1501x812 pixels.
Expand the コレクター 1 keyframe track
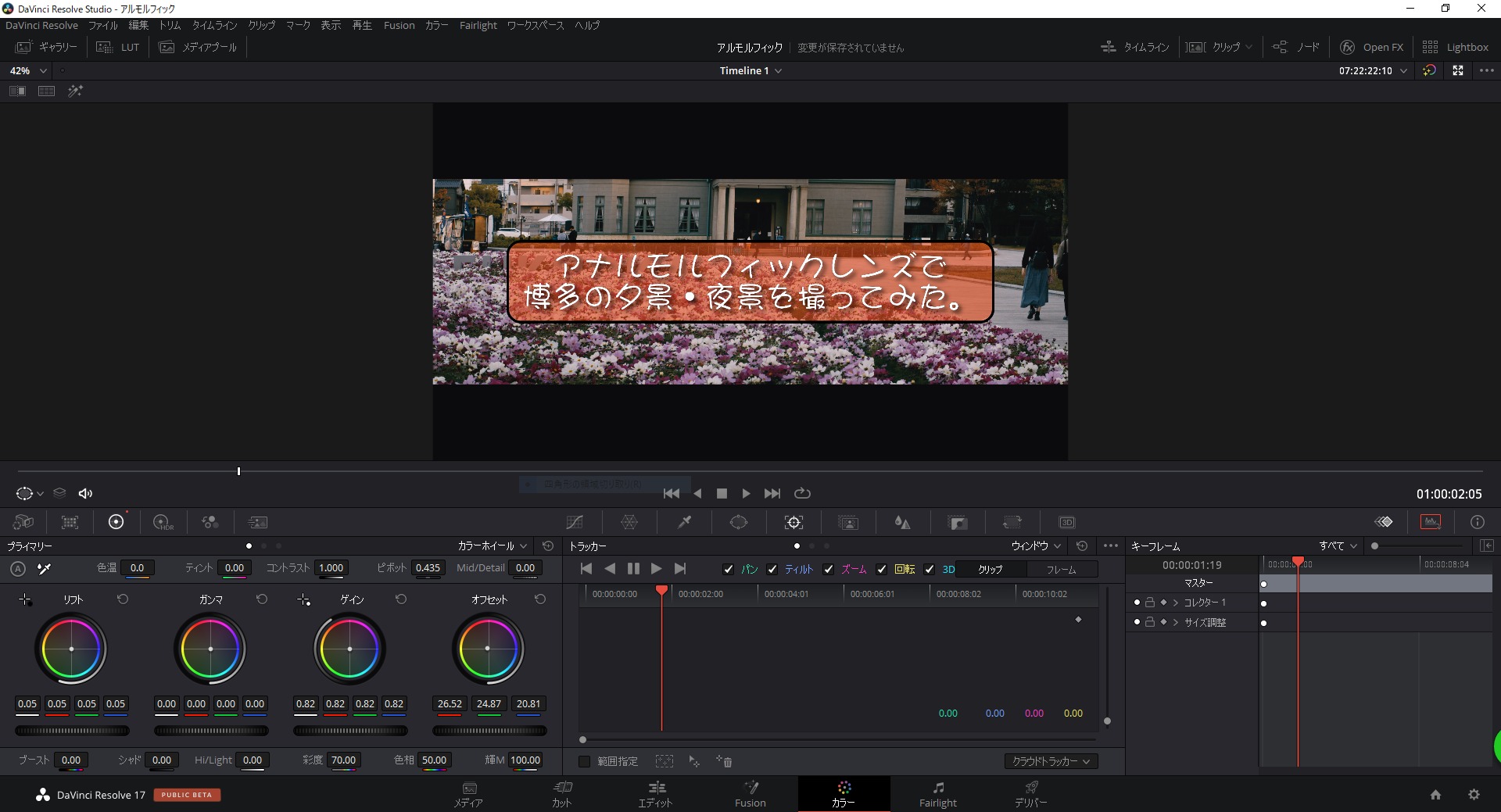(x=1176, y=603)
